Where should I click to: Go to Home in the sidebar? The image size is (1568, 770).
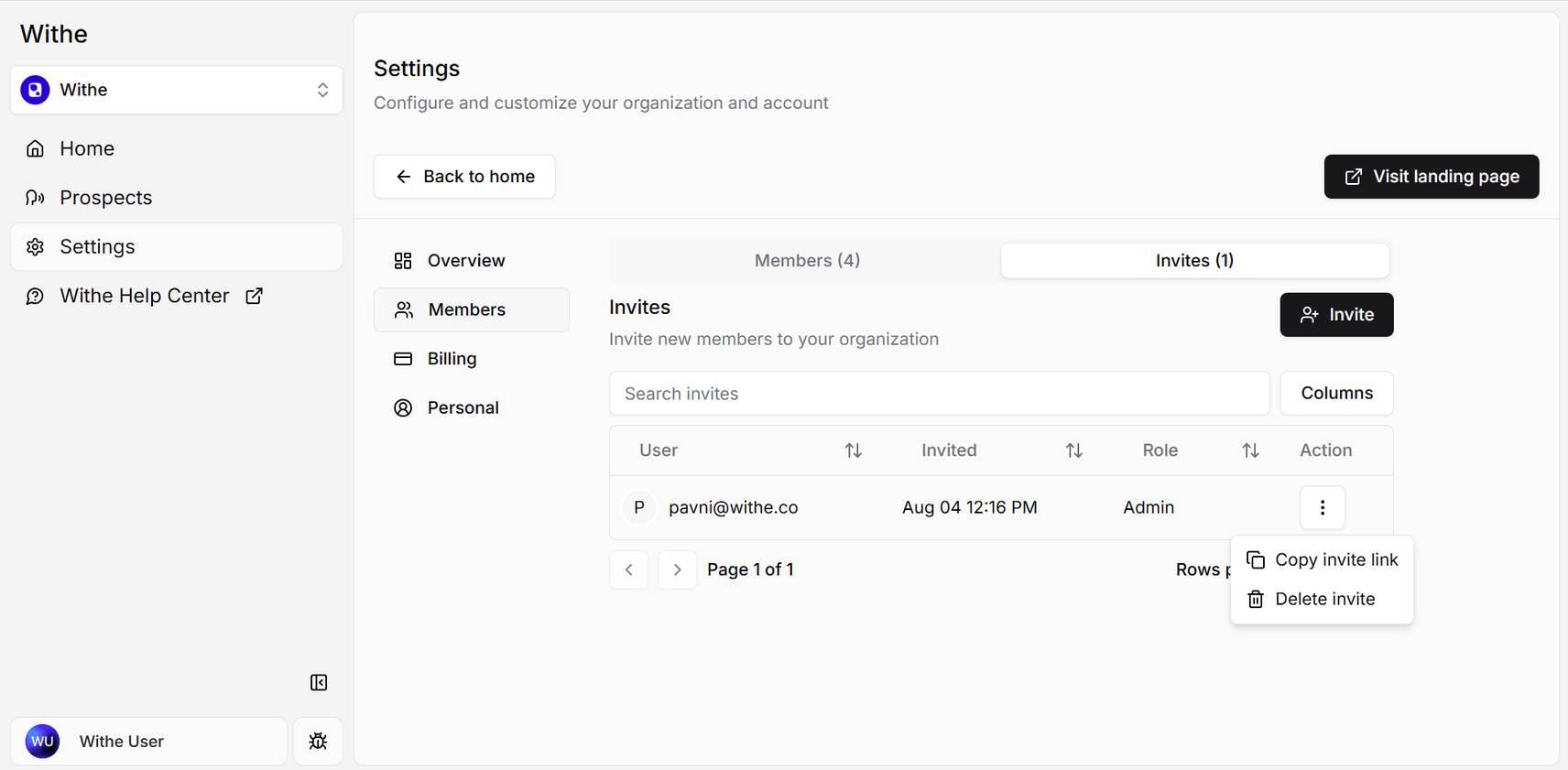[177, 148]
